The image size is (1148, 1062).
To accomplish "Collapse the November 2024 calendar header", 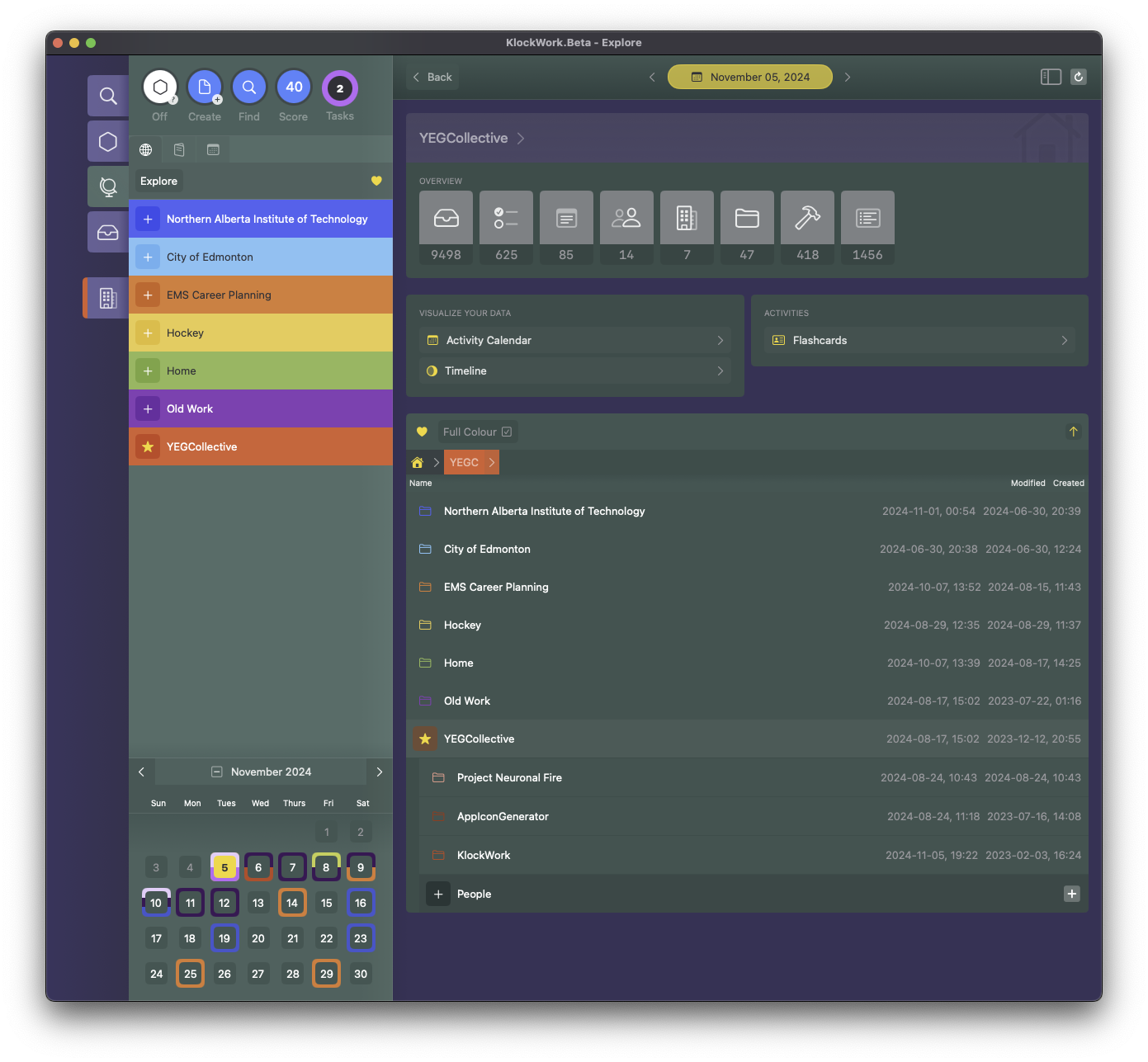I will tap(261, 772).
